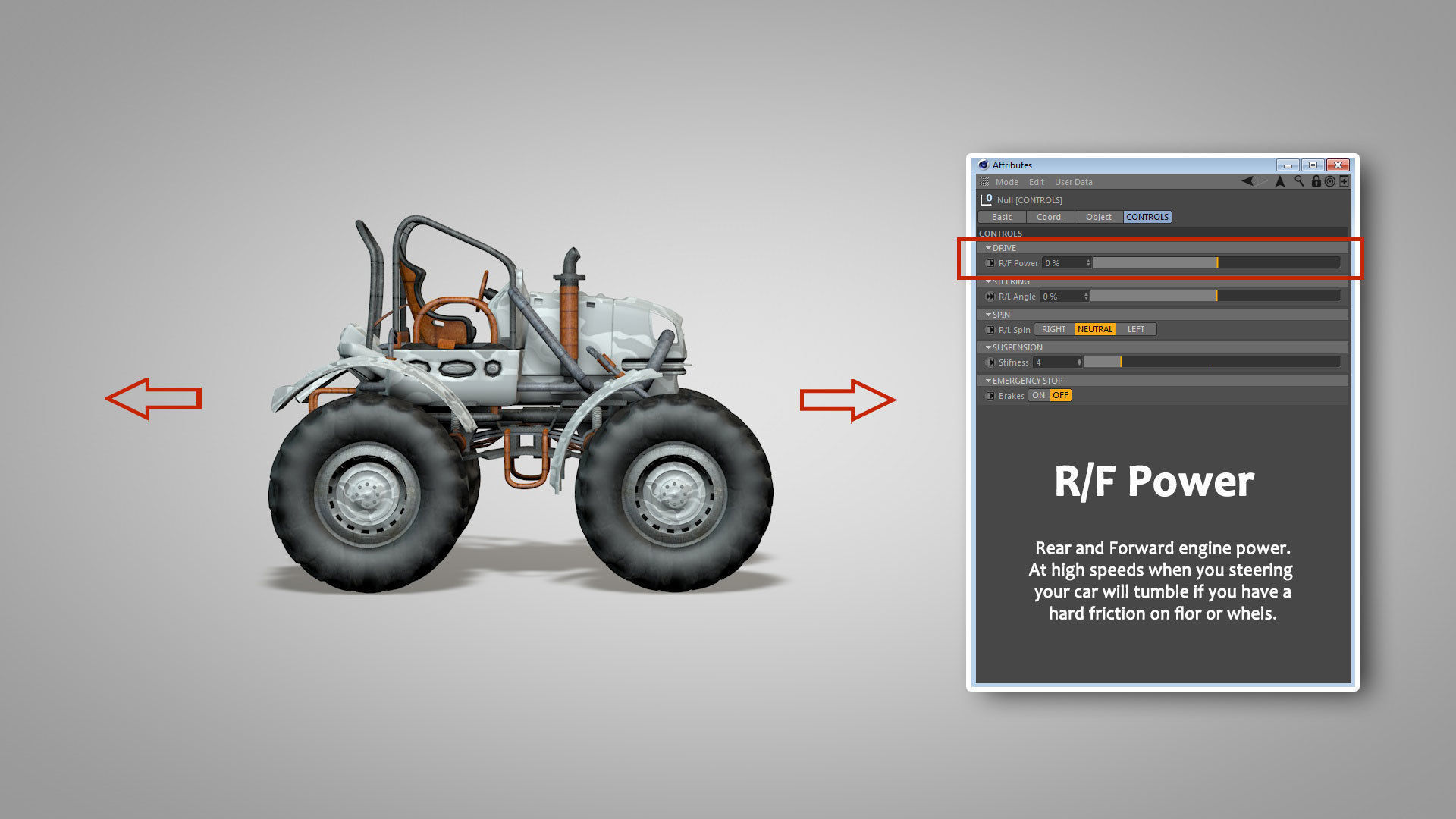
Task: Switch to the Coord. tab
Action: [1050, 217]
